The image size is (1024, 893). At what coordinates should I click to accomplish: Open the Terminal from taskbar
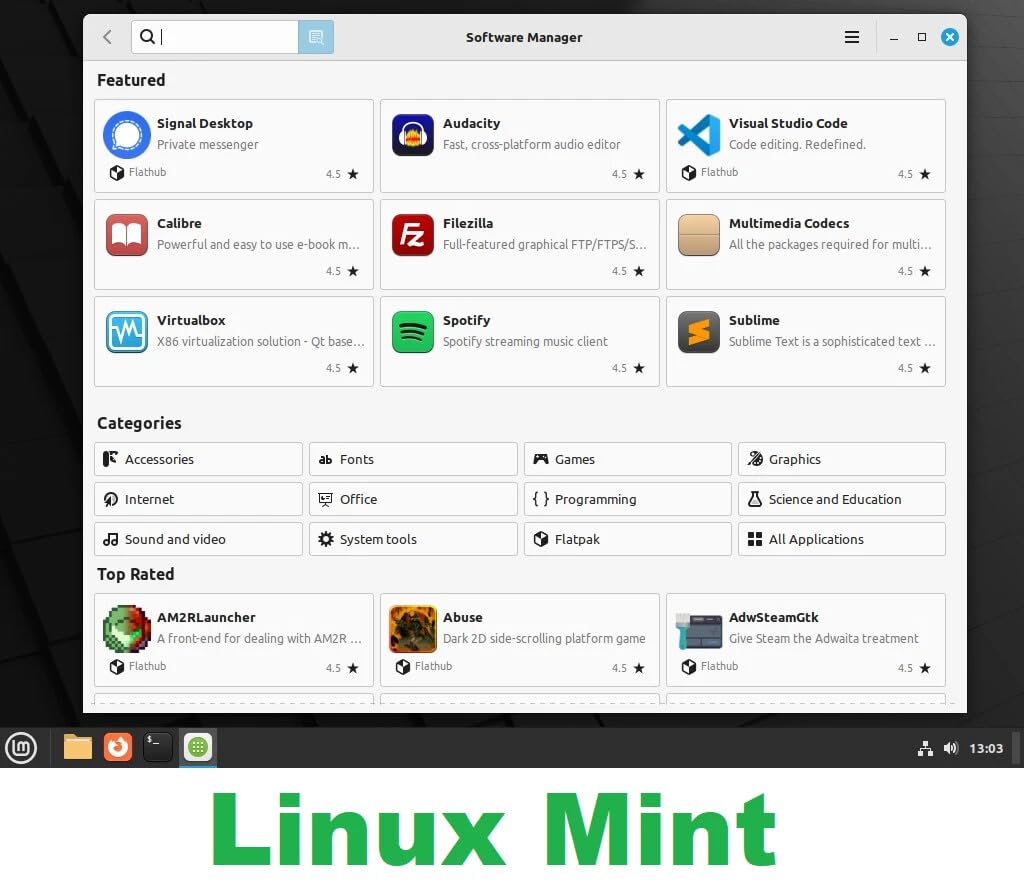(x=157, y=747)
